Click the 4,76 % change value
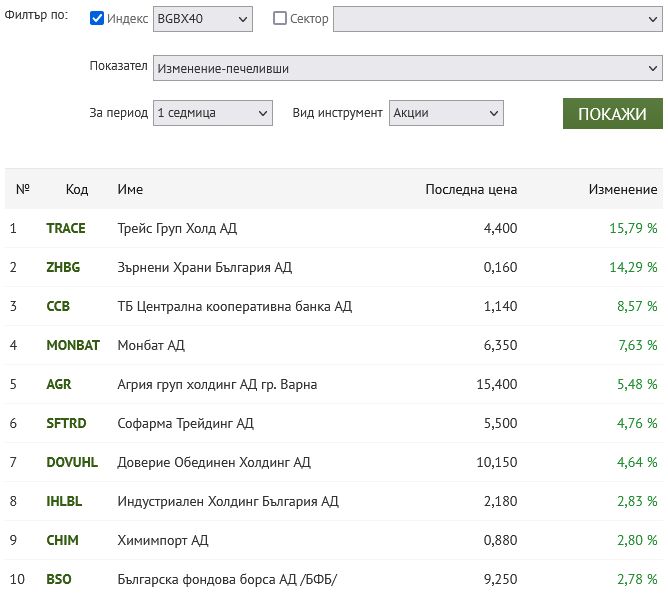 click(637, 423)
